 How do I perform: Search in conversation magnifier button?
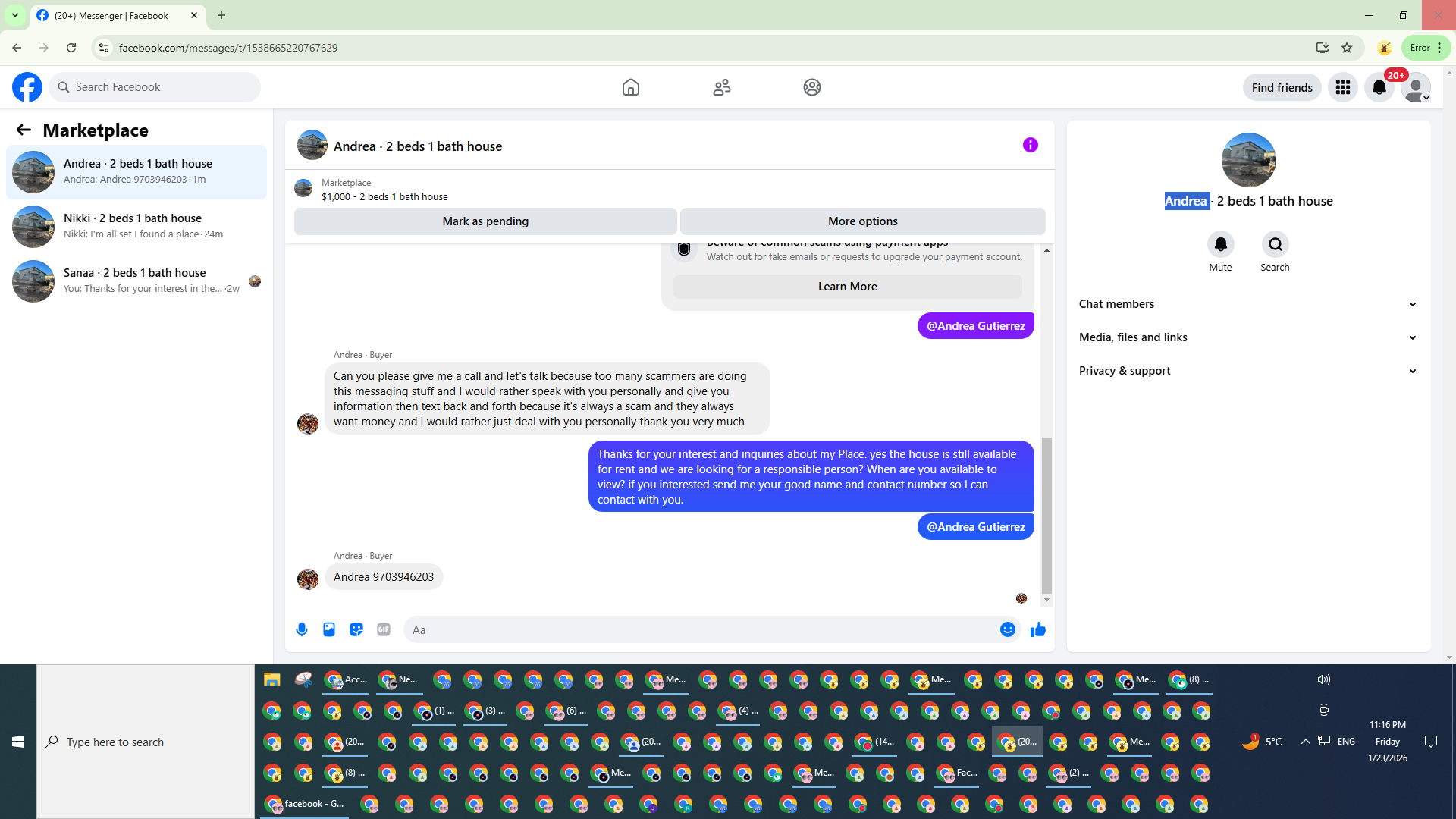coord(1275,244)
